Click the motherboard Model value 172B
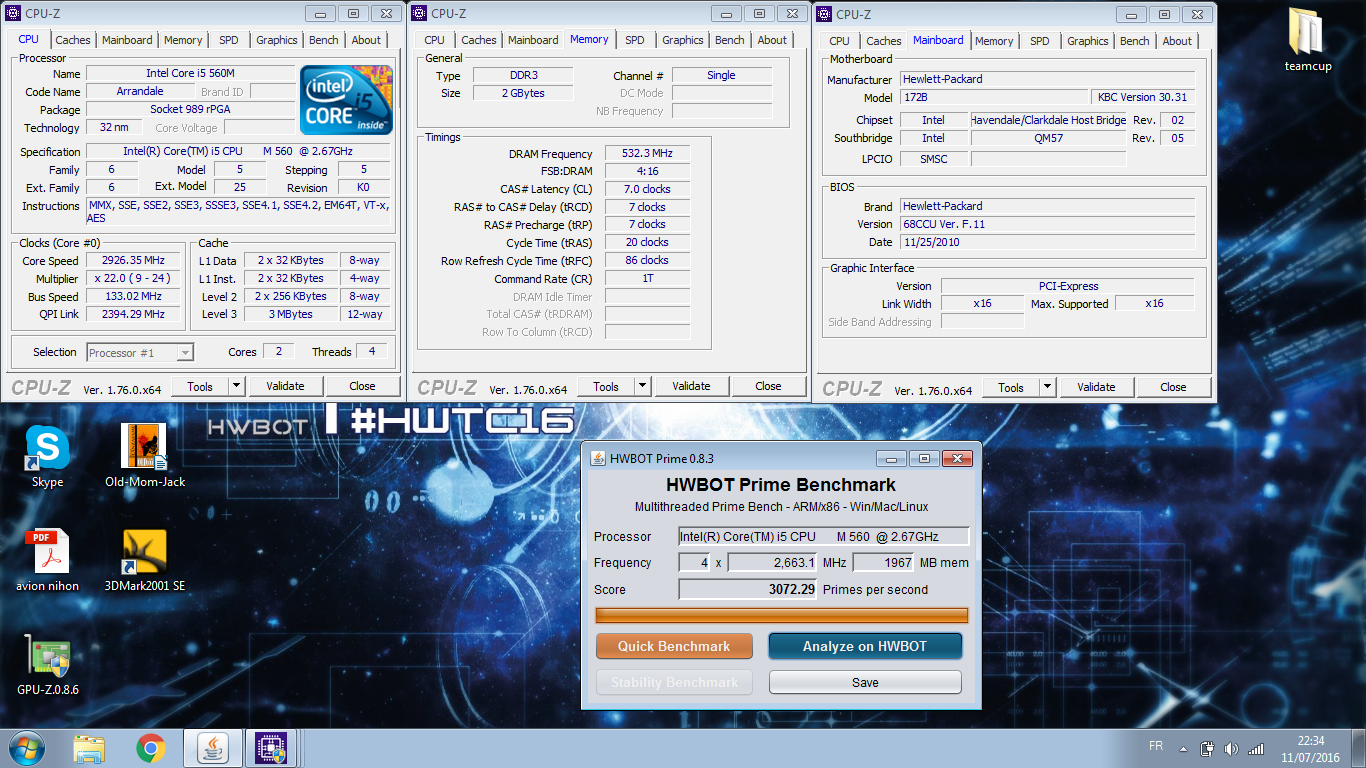Image resolution: width=1366 pixels, height=768 pixels. coord(994,97)
